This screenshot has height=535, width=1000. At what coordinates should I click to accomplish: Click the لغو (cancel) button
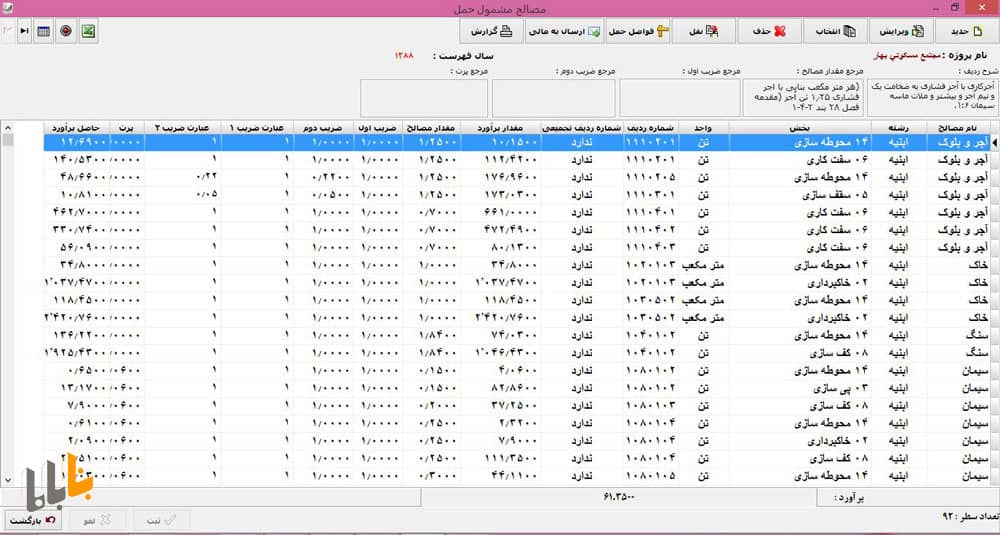tap(97, 520)
